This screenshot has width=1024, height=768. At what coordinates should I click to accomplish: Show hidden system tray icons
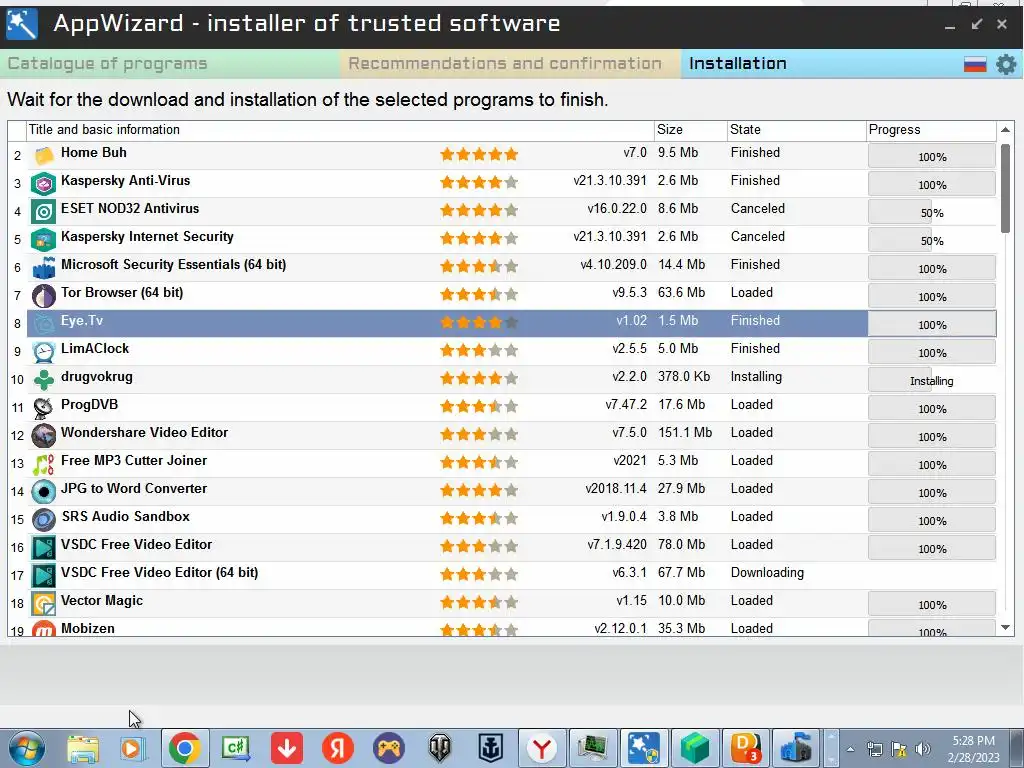click(850, 749)
